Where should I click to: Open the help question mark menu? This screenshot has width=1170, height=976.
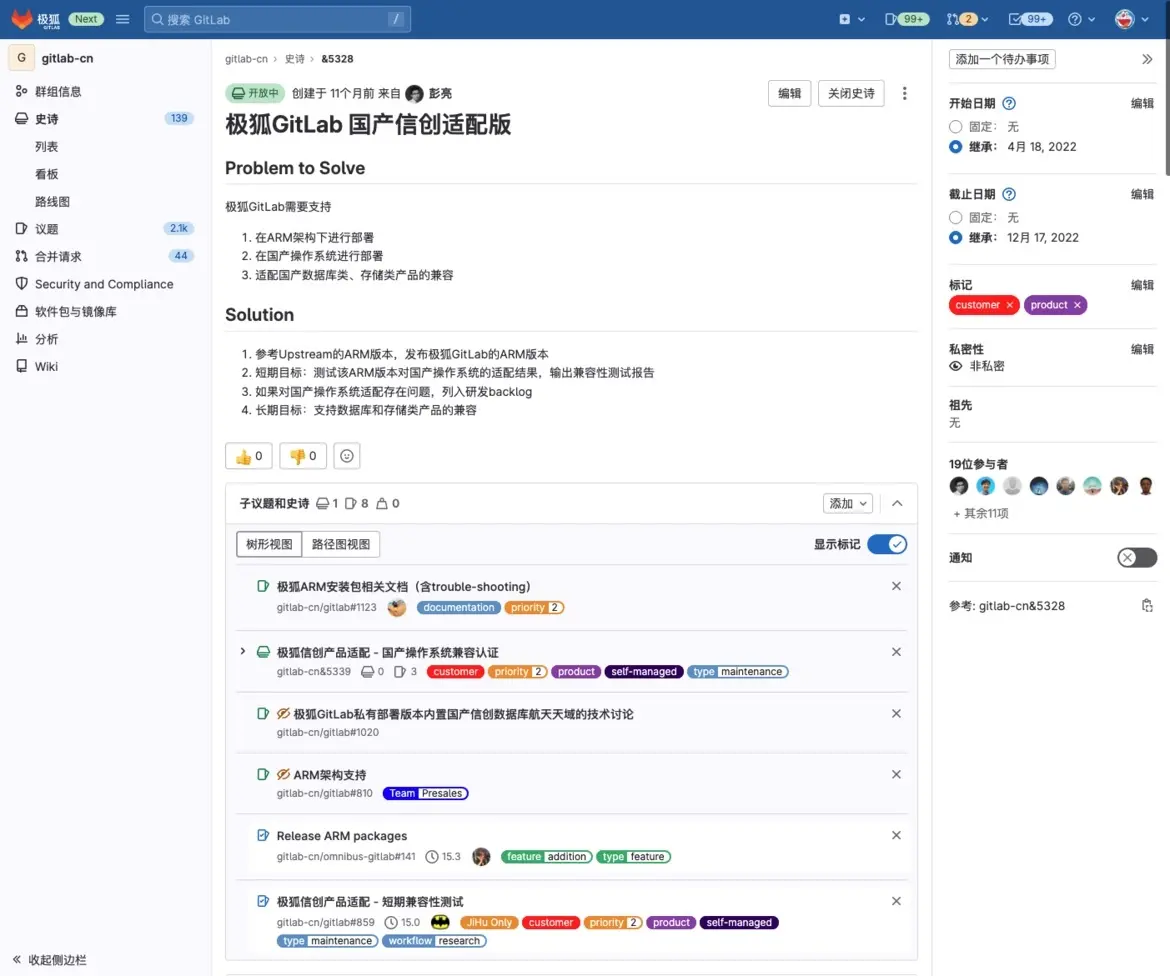tap(1080, 19)
